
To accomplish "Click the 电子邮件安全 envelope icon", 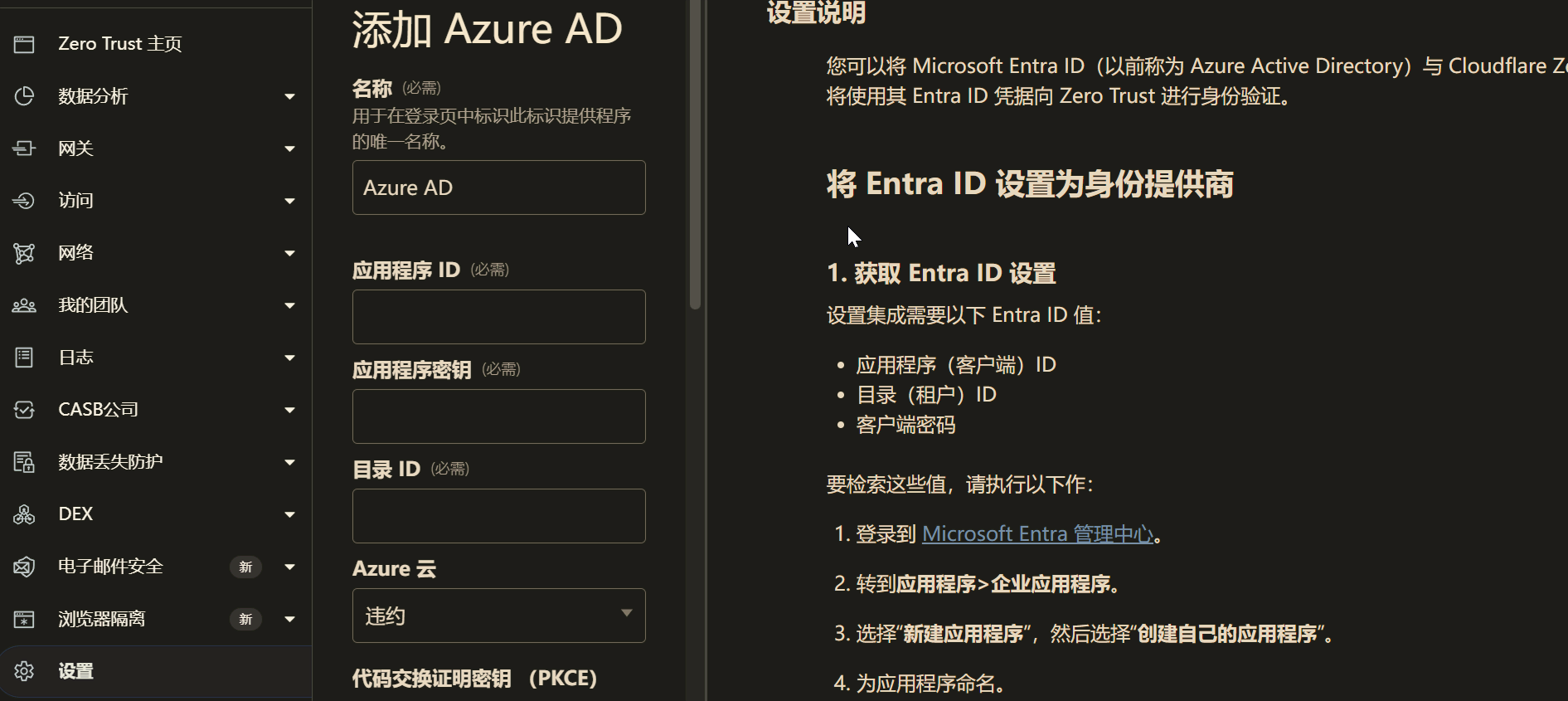I will (x=24, y=567).
